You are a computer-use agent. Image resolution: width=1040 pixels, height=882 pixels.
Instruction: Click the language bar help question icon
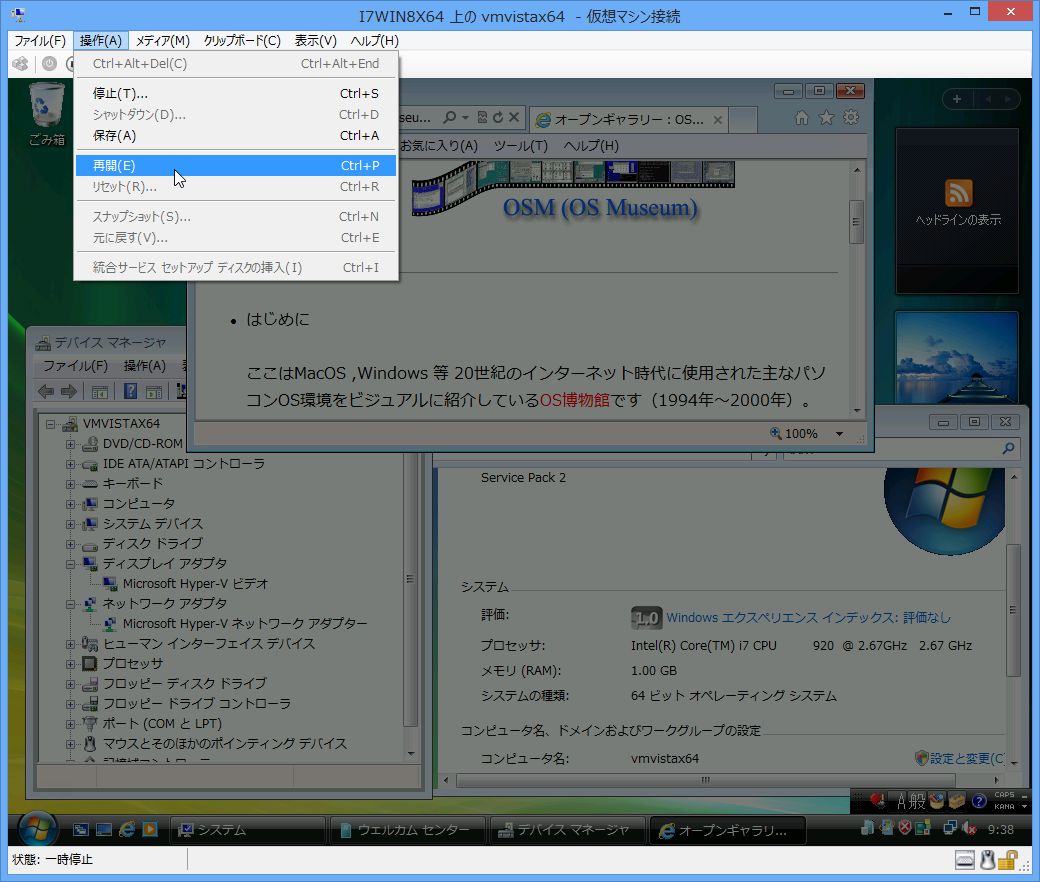pos(979,801)
